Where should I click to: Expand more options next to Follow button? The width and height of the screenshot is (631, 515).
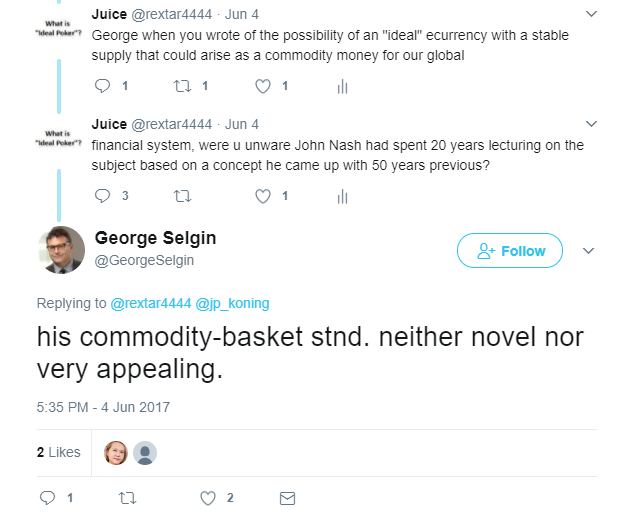(588, 251)
